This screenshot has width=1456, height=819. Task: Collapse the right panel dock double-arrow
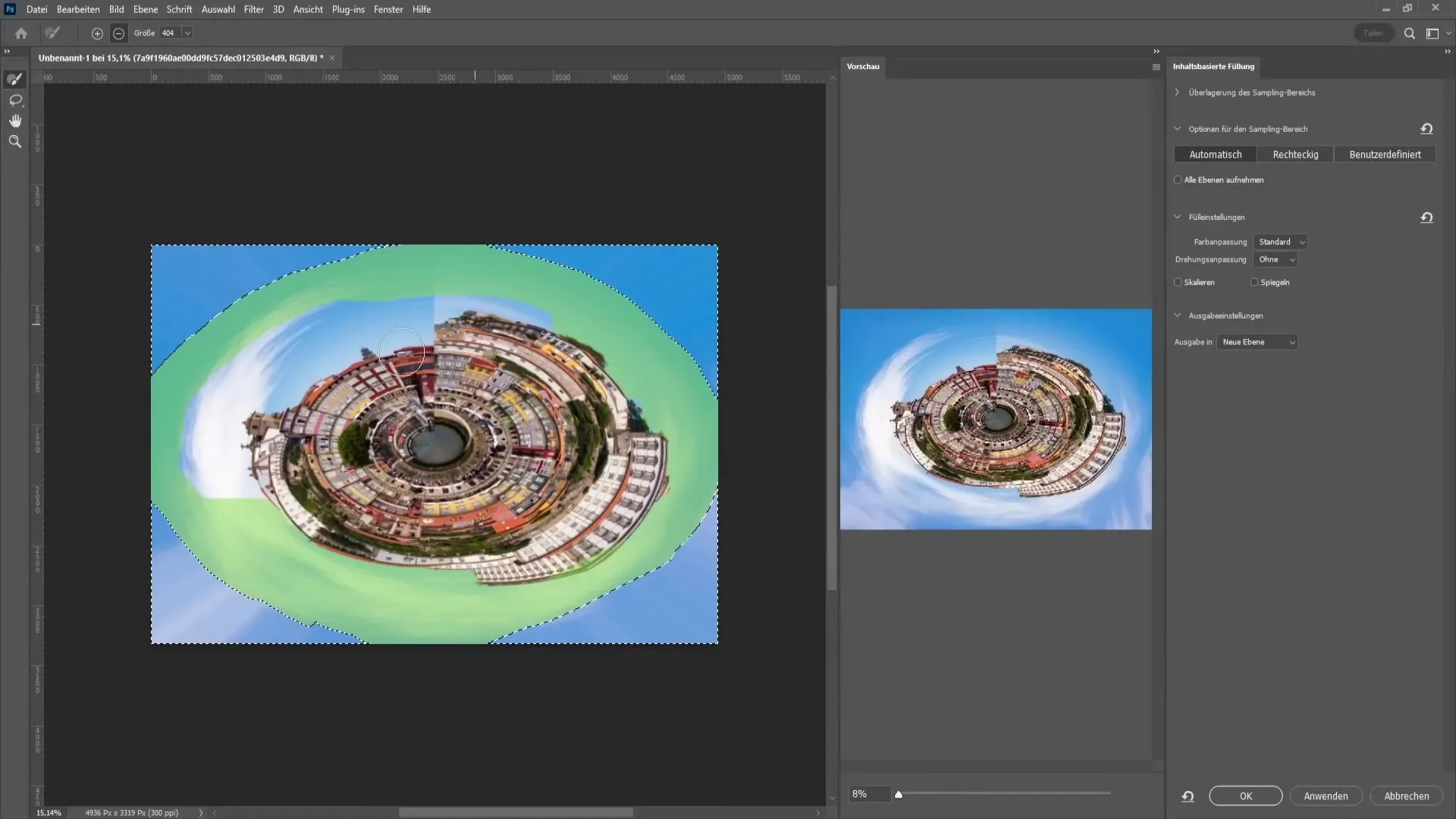(1447, 52)
